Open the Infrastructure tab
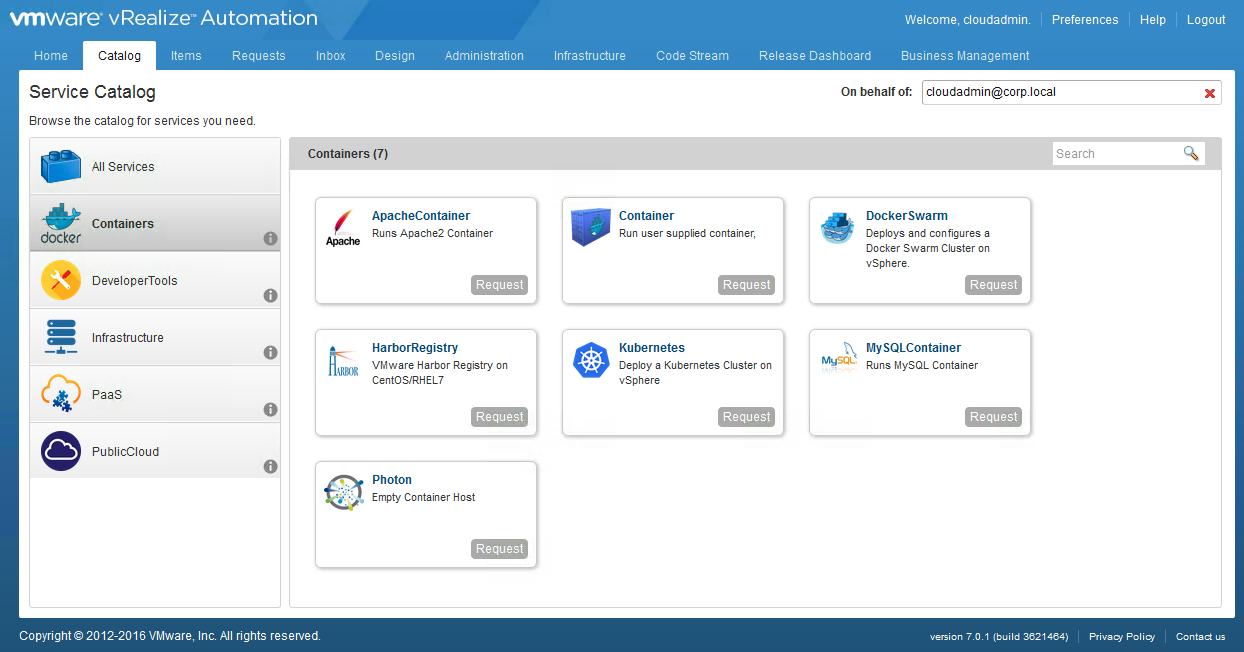The width and height of the screenshot is (1244, 652). click(590, 56)
